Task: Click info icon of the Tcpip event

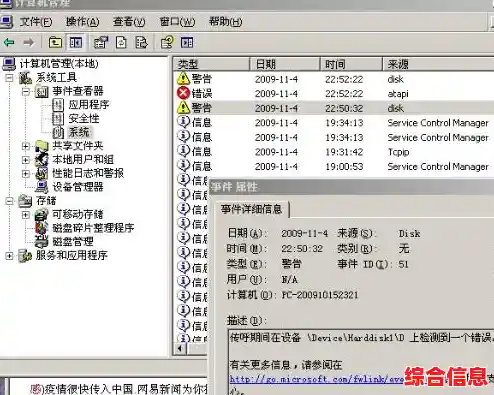Action: (x=183, y=151)
